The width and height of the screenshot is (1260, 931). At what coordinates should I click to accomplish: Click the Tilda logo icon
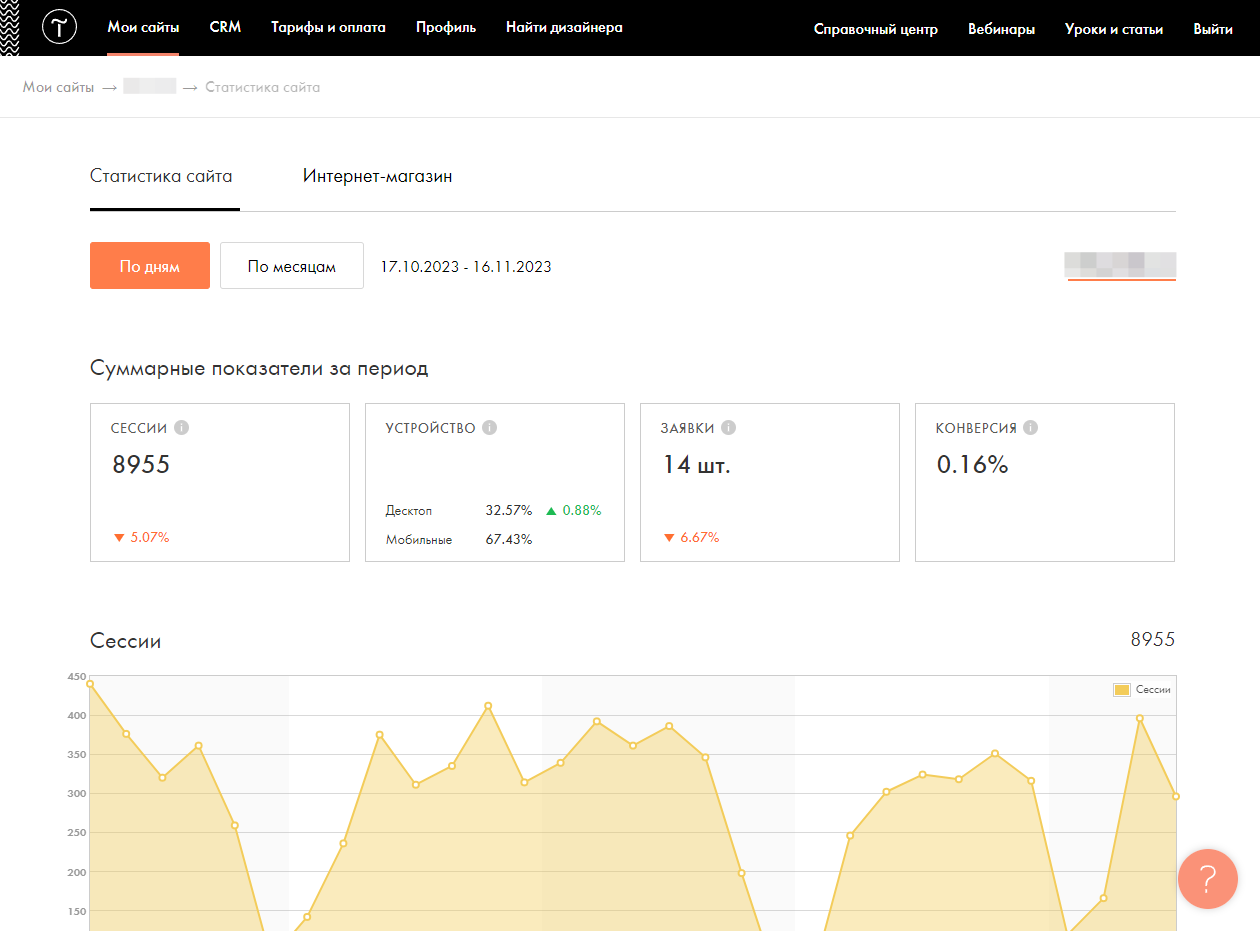60,28
